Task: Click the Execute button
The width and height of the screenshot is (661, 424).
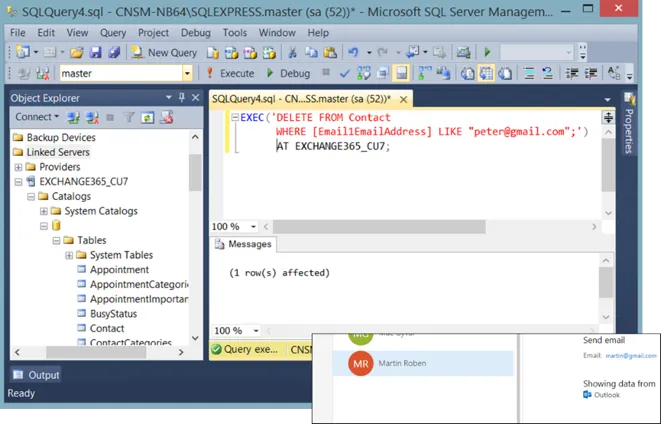Action: [230, 73]
